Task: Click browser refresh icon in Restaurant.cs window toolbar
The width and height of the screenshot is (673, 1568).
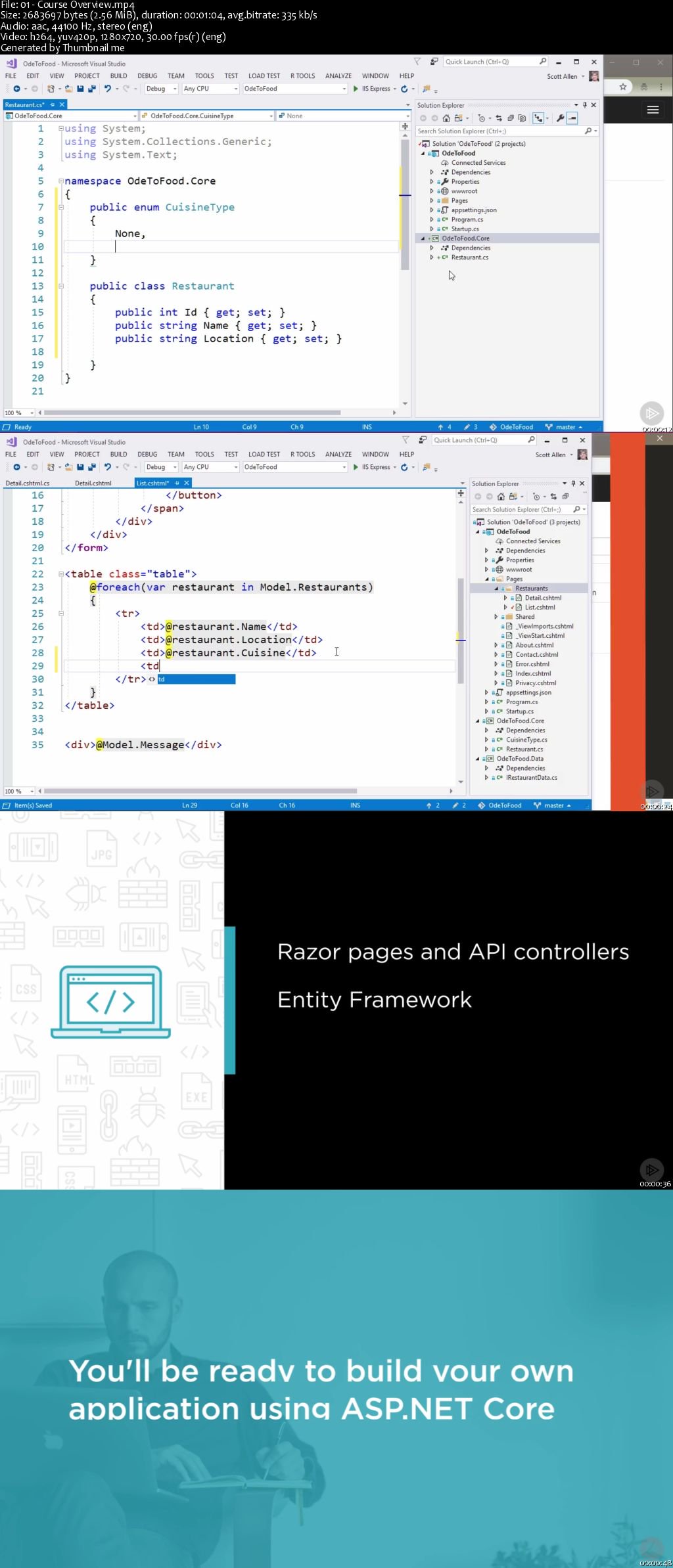Action: tap(404, 89)
